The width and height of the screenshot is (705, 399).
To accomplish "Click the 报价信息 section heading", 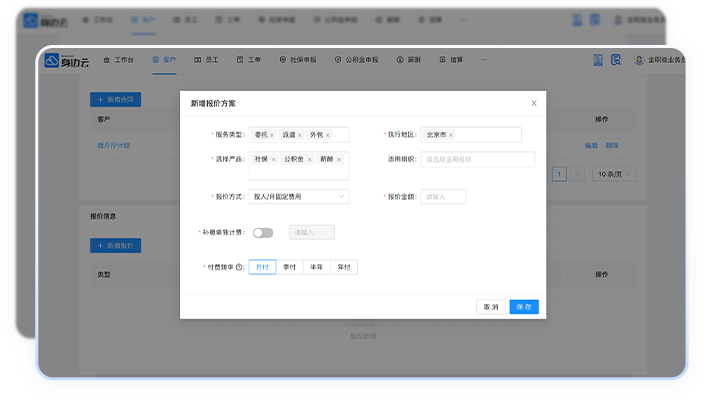I will (x=103, y=216).
